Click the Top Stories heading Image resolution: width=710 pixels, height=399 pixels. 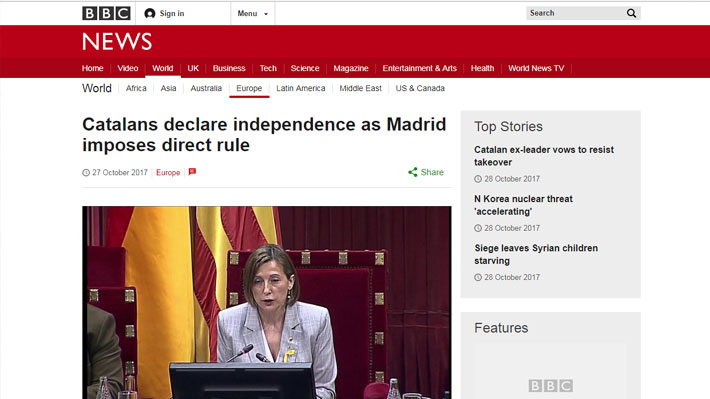pyautogui.click(x=508, y=126)
